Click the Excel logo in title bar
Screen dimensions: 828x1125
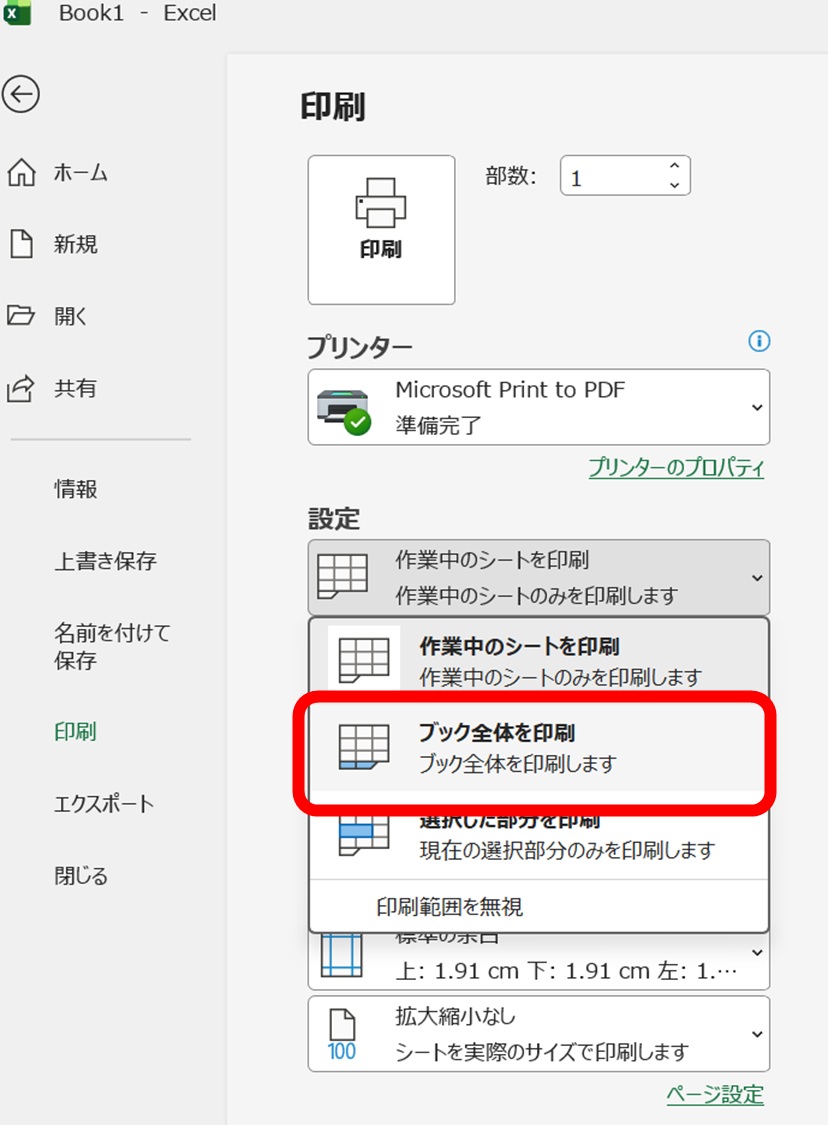pyautogui.click(x=17, y=13)
